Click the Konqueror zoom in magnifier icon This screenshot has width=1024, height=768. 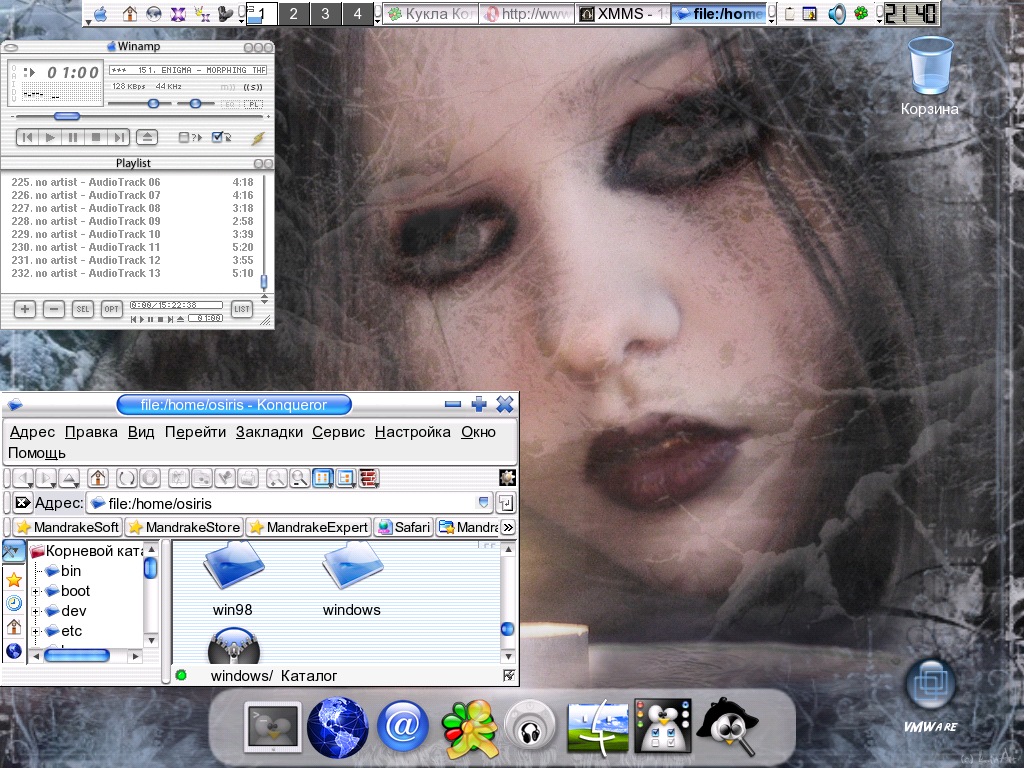[x=276, y=478]
